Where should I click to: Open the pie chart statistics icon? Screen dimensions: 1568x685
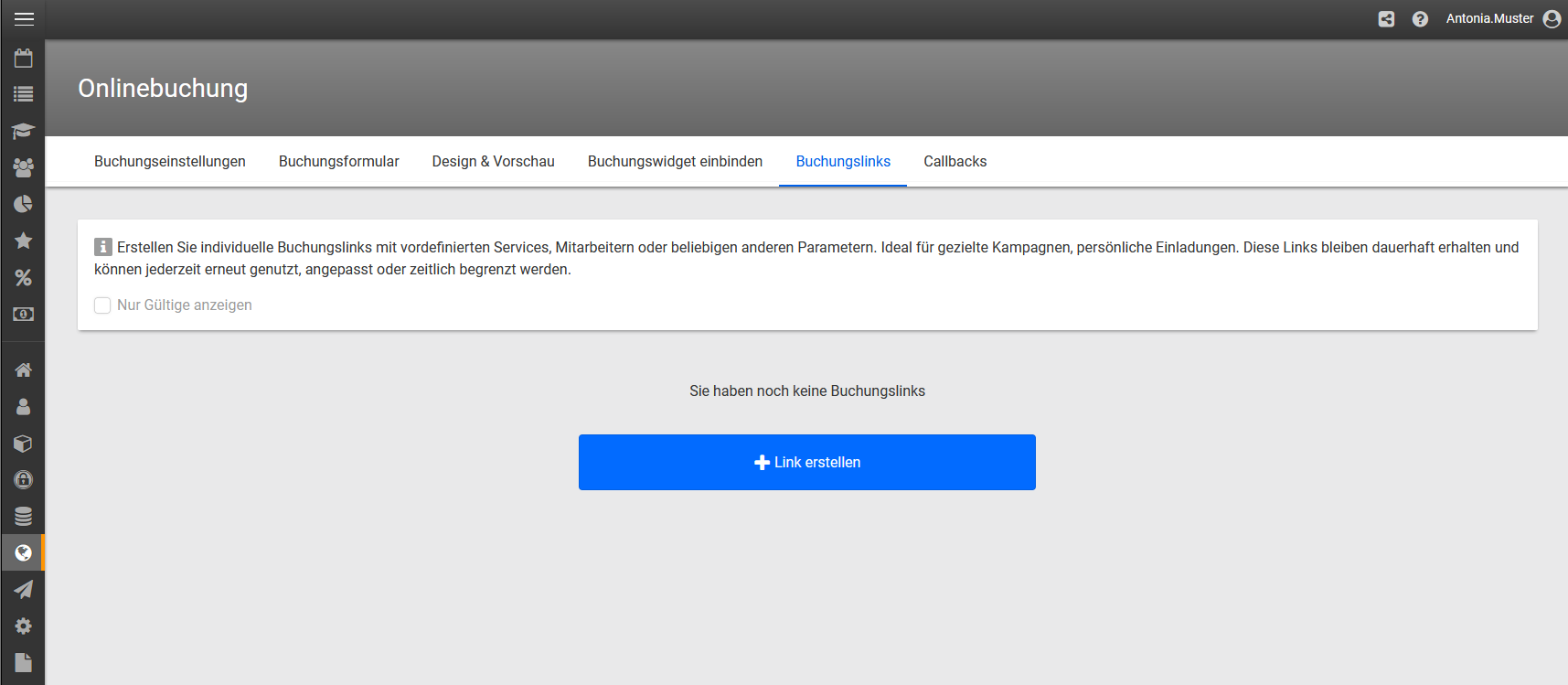[24, 204]
